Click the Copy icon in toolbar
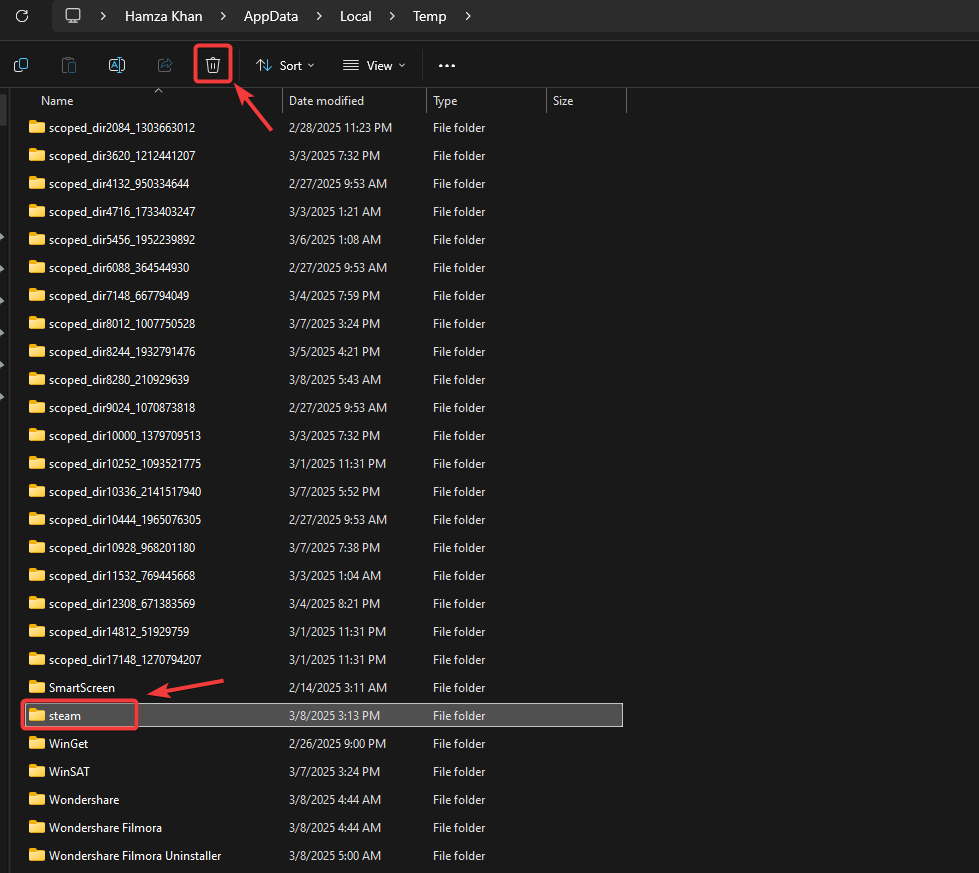Image resolution: width=979 pixels, height=873 pixels. [21, 65]
